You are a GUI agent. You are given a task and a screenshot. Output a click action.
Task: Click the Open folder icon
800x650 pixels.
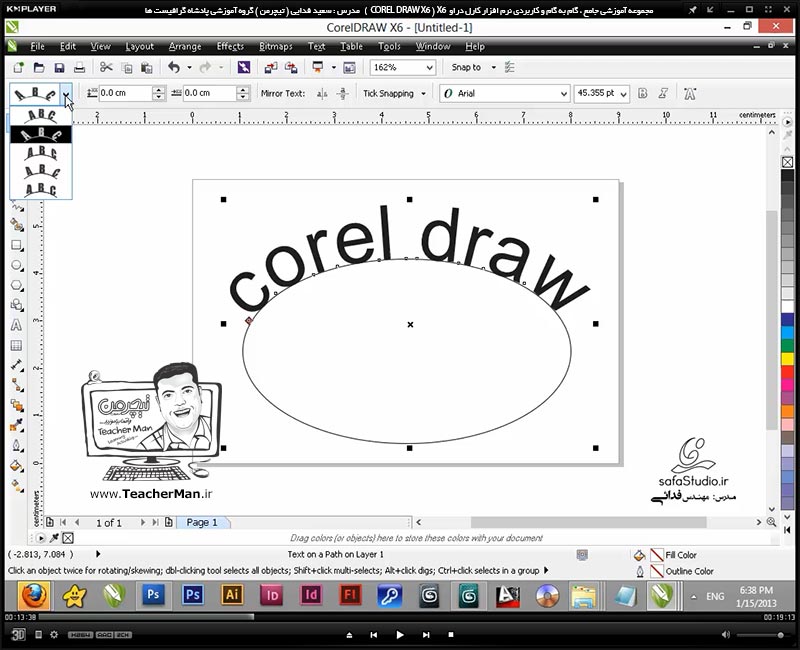point(39,67)
